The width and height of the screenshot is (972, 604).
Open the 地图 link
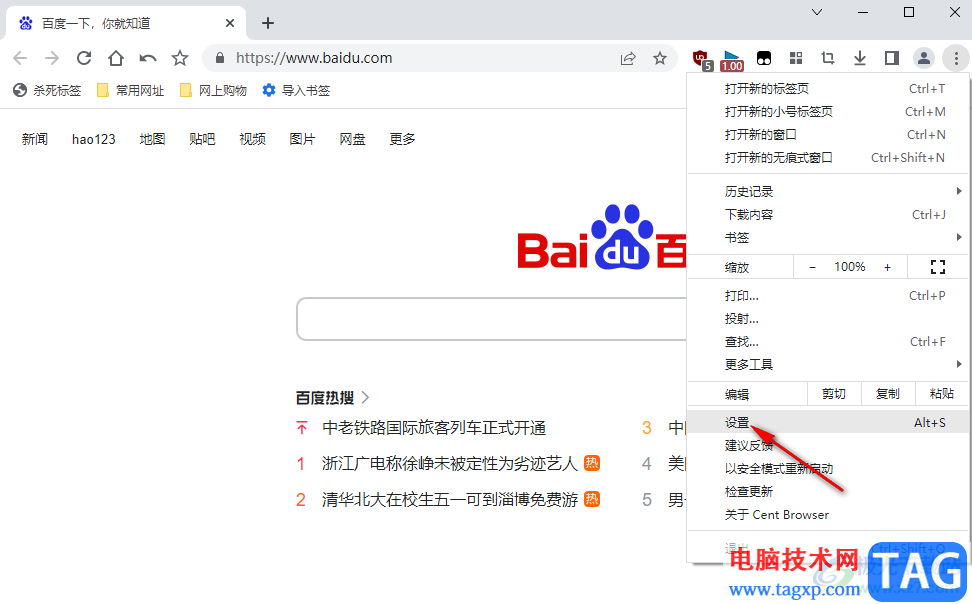pos(152,139)
